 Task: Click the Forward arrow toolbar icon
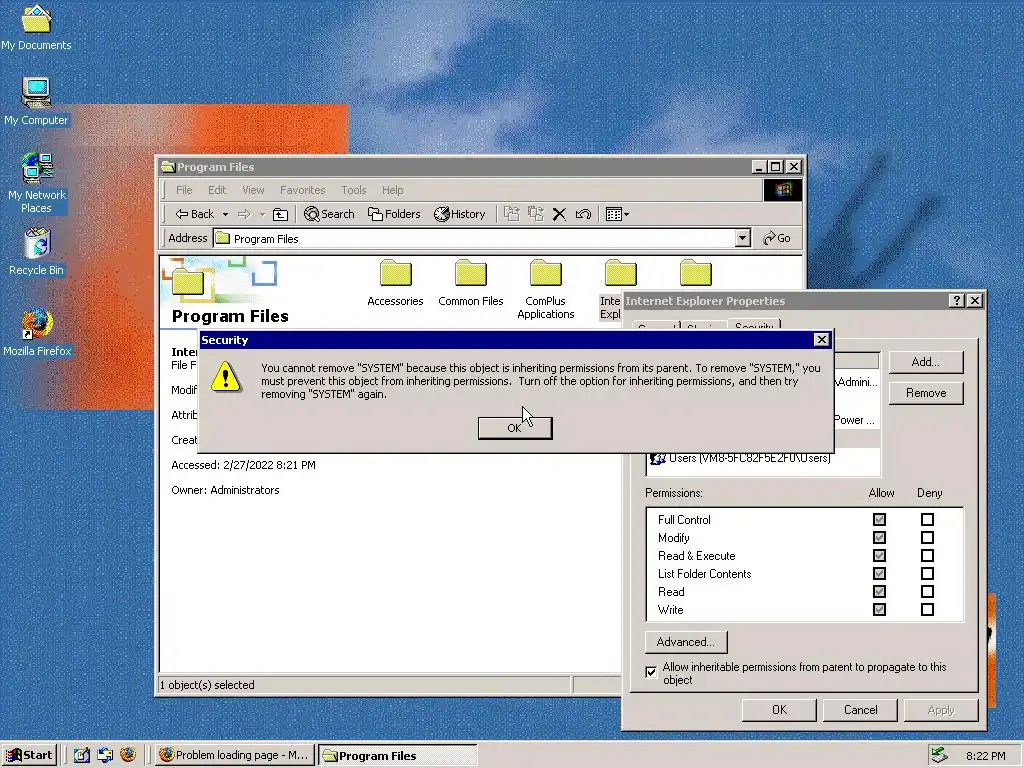tap(244, 214)
